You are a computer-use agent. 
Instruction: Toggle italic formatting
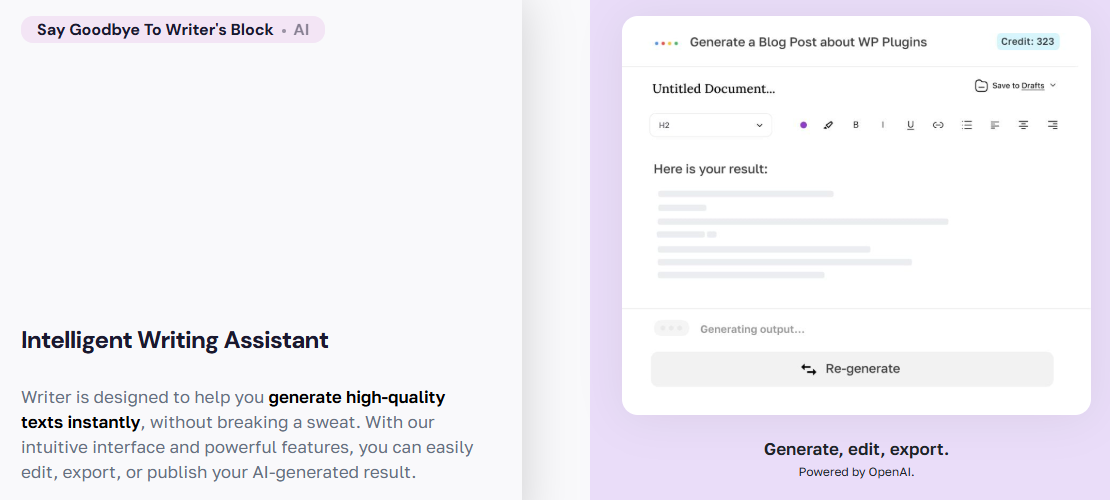tap(883, 125)
